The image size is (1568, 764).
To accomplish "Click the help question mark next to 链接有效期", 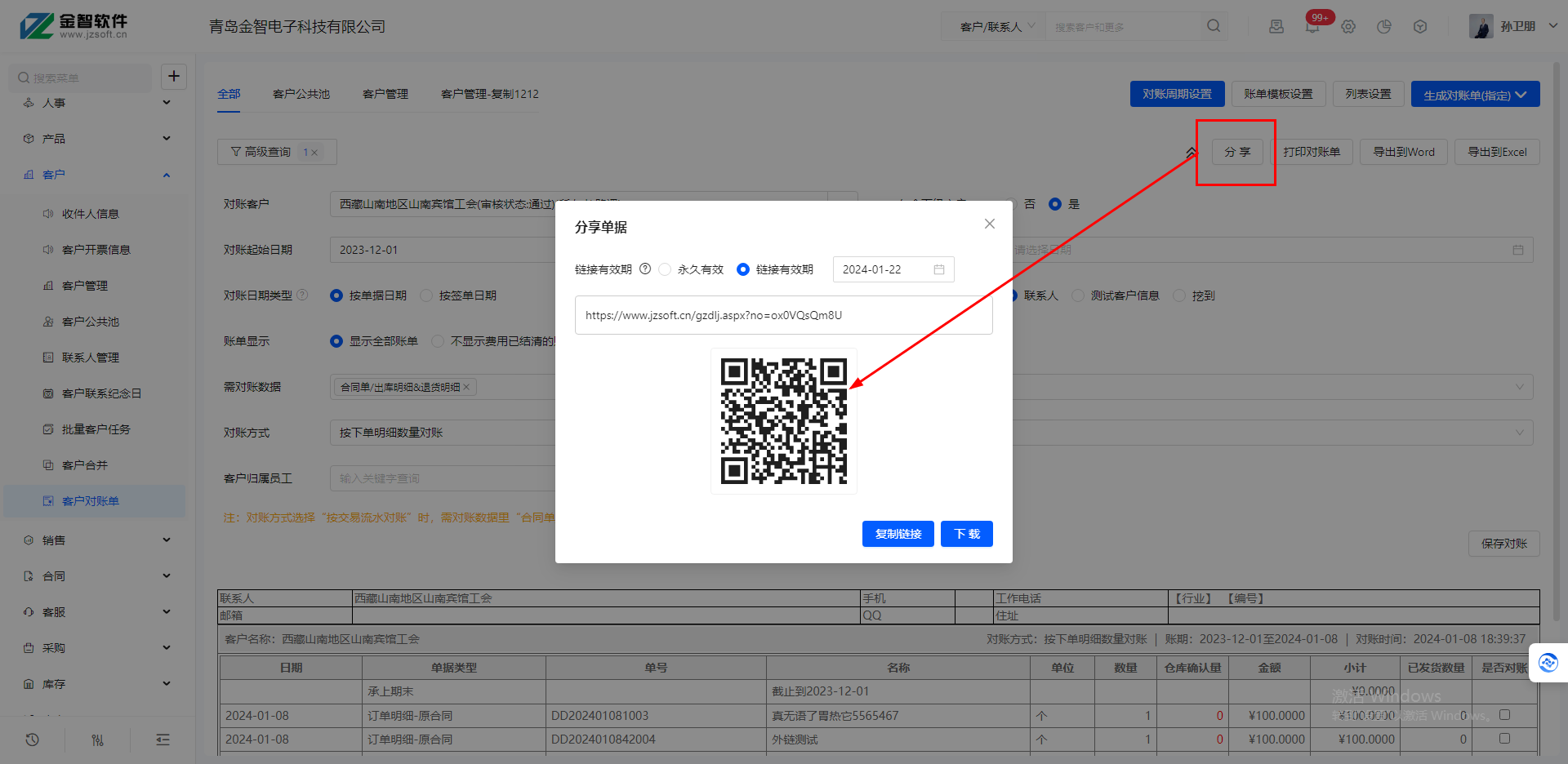I will [x=645, y=269].
